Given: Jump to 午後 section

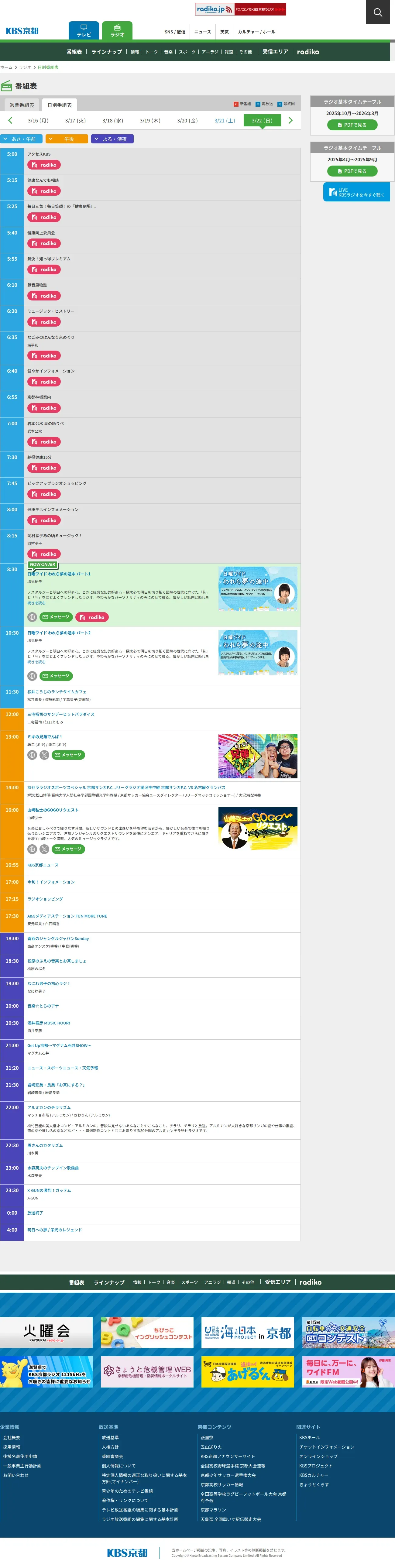Looking at the screenshot, I should pos(67,139).
